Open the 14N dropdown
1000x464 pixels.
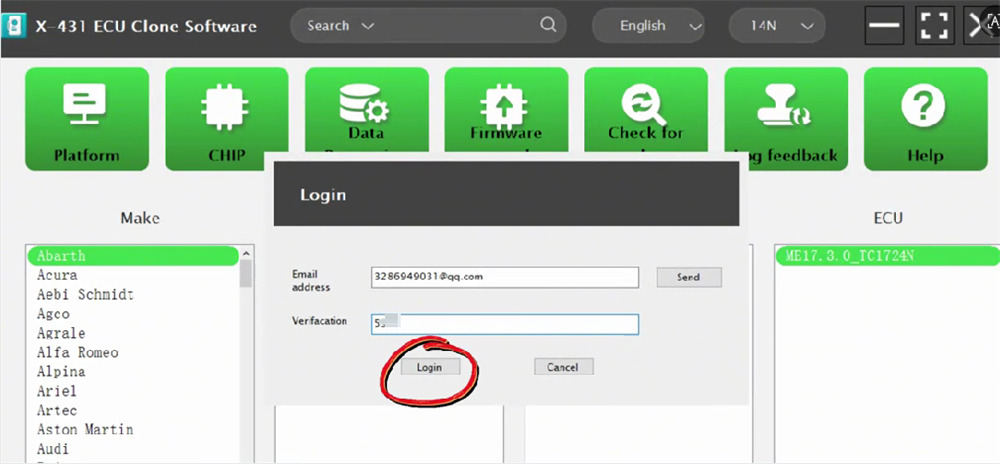tap(777, 26)
